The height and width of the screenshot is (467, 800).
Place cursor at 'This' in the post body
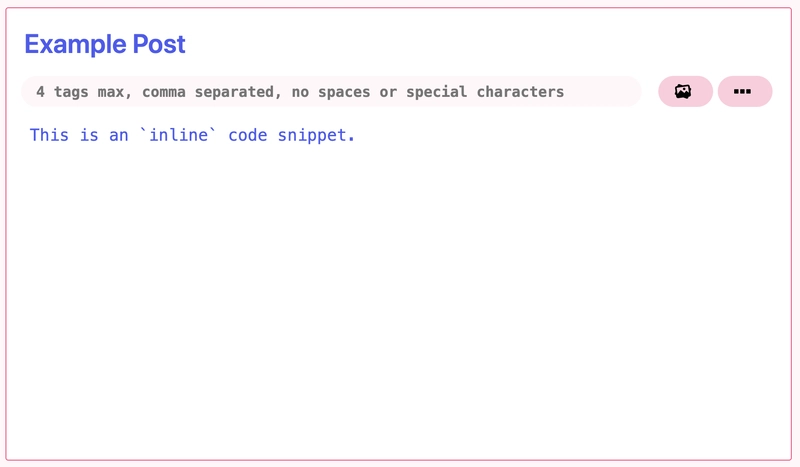(49, 135)
